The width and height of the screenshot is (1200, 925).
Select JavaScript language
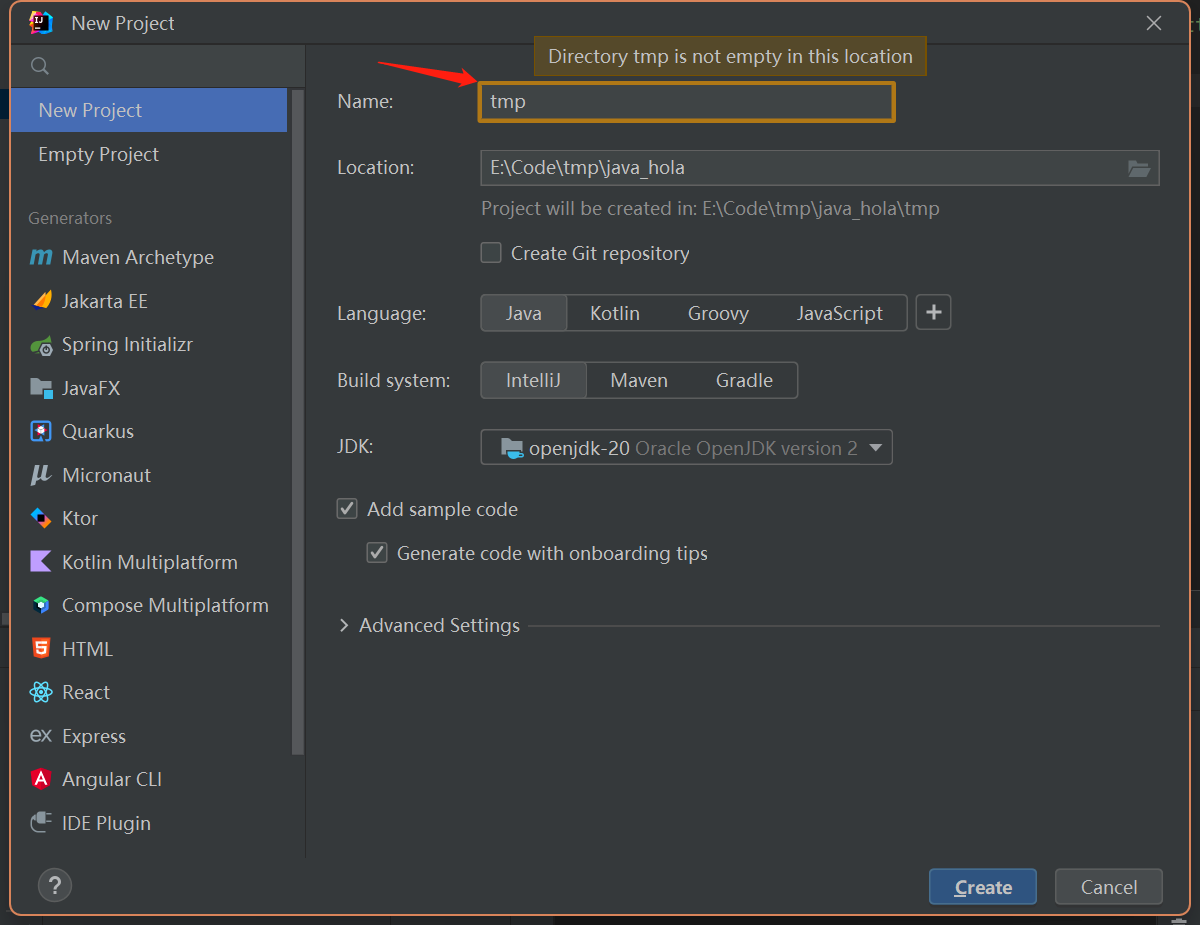click(840, 313)
